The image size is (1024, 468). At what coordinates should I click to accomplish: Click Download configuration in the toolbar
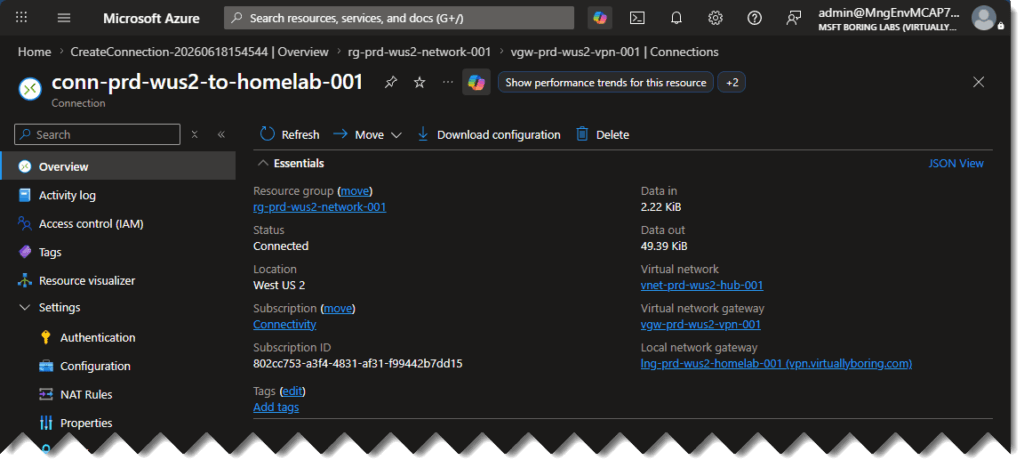click(488, 134)
